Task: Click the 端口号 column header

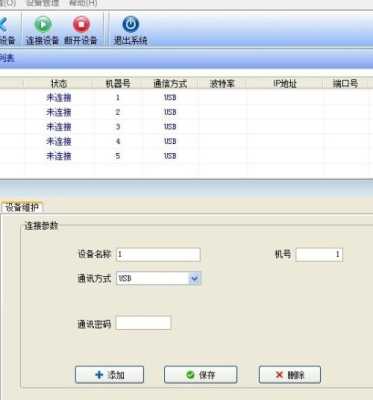Action: pyautogui.click(x=345, y=83)
